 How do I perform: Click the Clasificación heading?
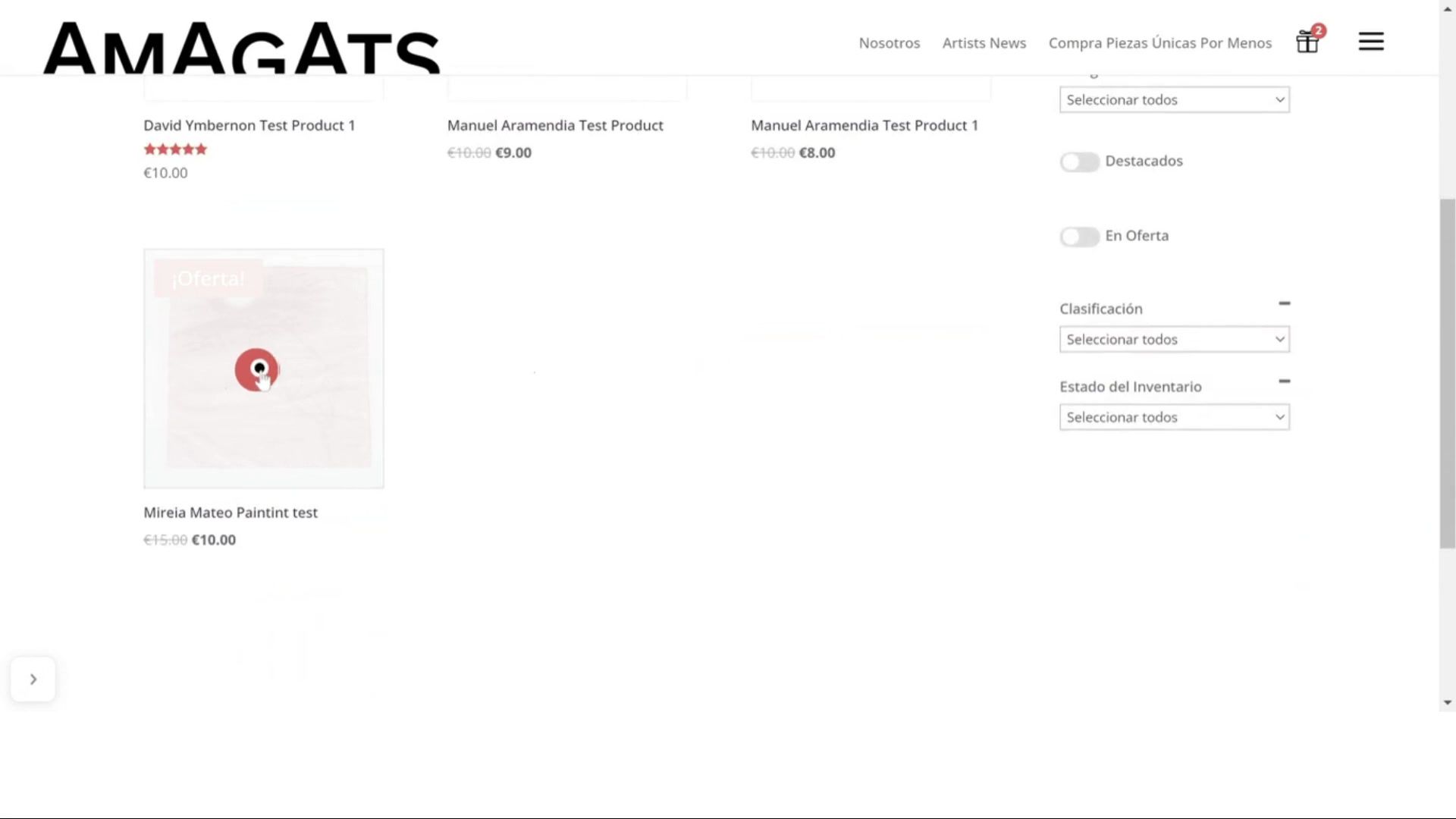tap(1101, 309)
